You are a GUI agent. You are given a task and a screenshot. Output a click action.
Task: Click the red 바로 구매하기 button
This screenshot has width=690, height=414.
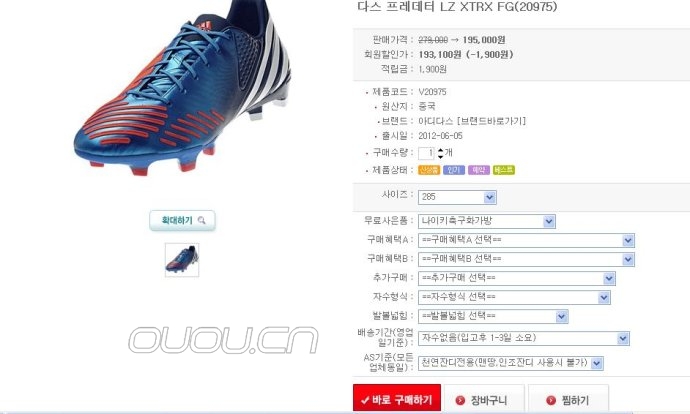point(397,399)
